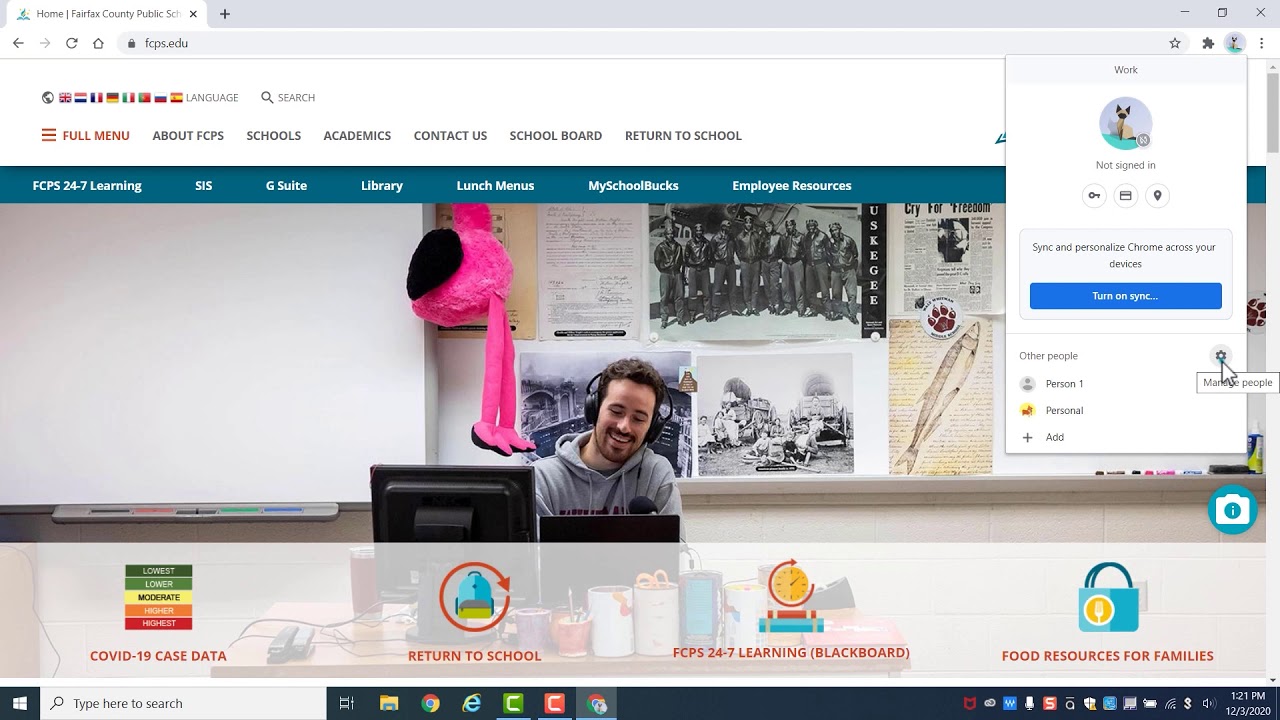Click RETURN TO SCHOOL tile label
The image size is (1280, 720).
[x=475, y=656]
